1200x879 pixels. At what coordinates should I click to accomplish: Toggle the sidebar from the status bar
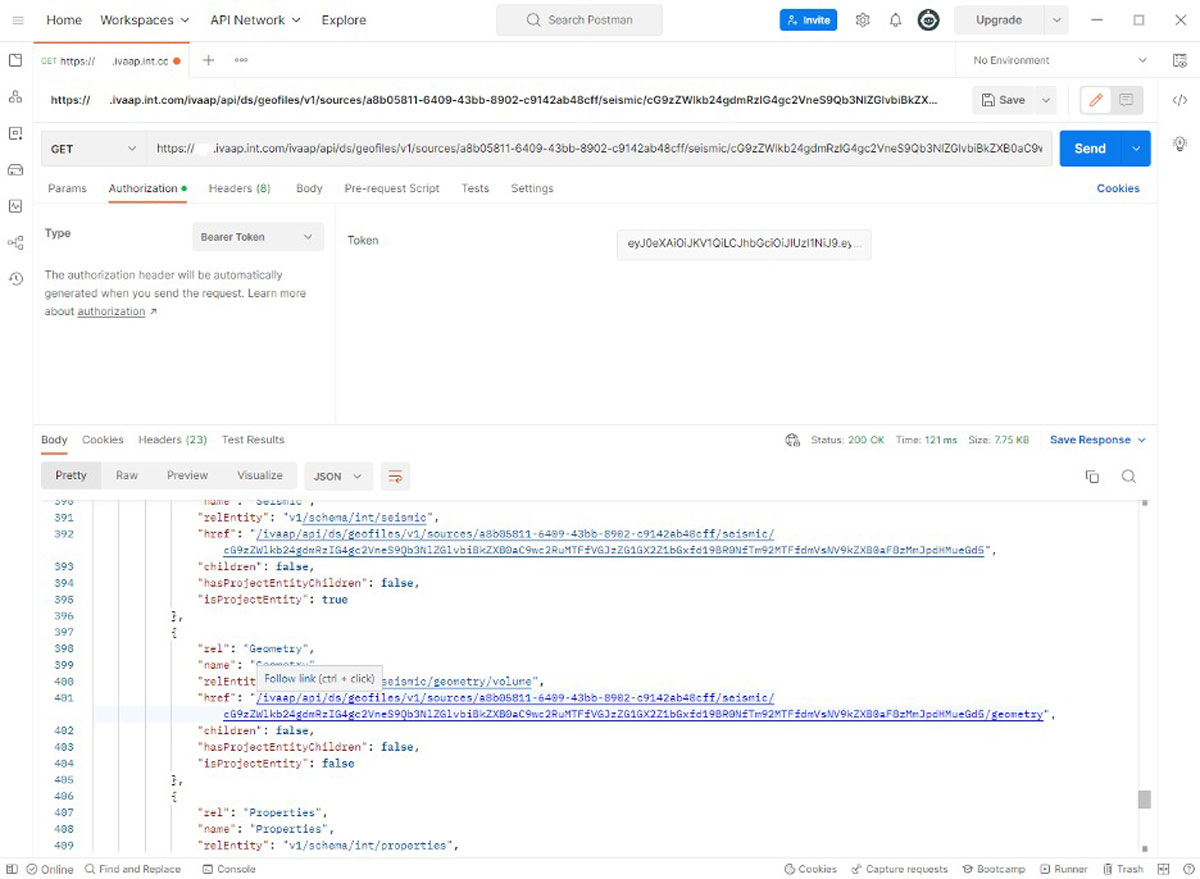tap(12, 869)
